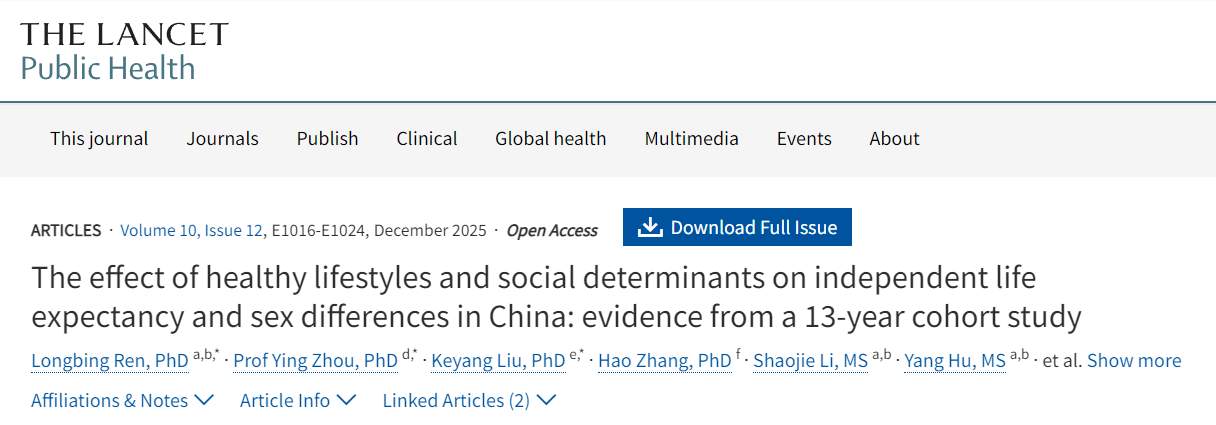This screenshot has height=425, width=1216.
Task: Click The Lancet Public Health logo
Action: coord(124,51)
